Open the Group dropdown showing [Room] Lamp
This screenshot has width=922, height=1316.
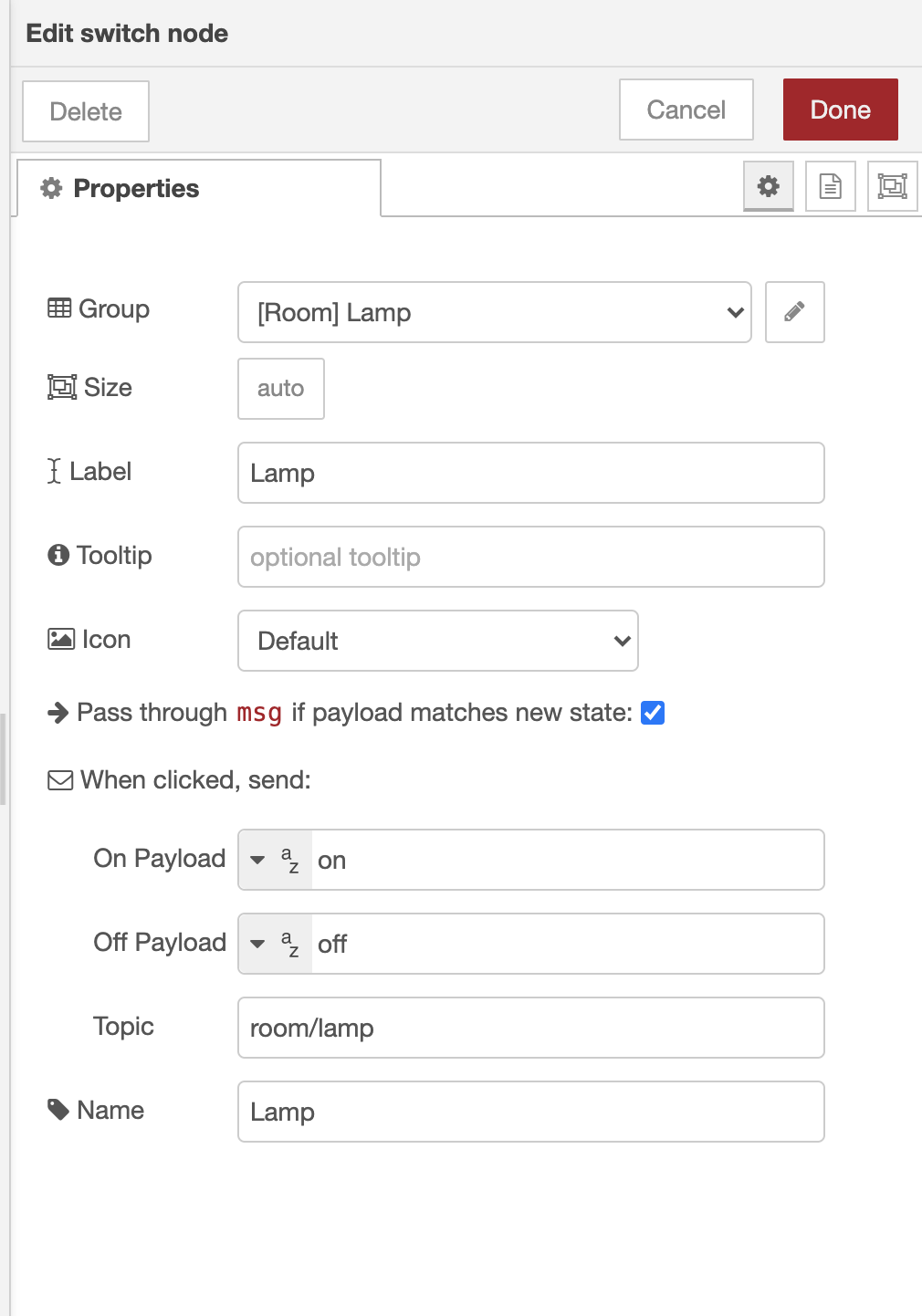[x=494, y=312]
